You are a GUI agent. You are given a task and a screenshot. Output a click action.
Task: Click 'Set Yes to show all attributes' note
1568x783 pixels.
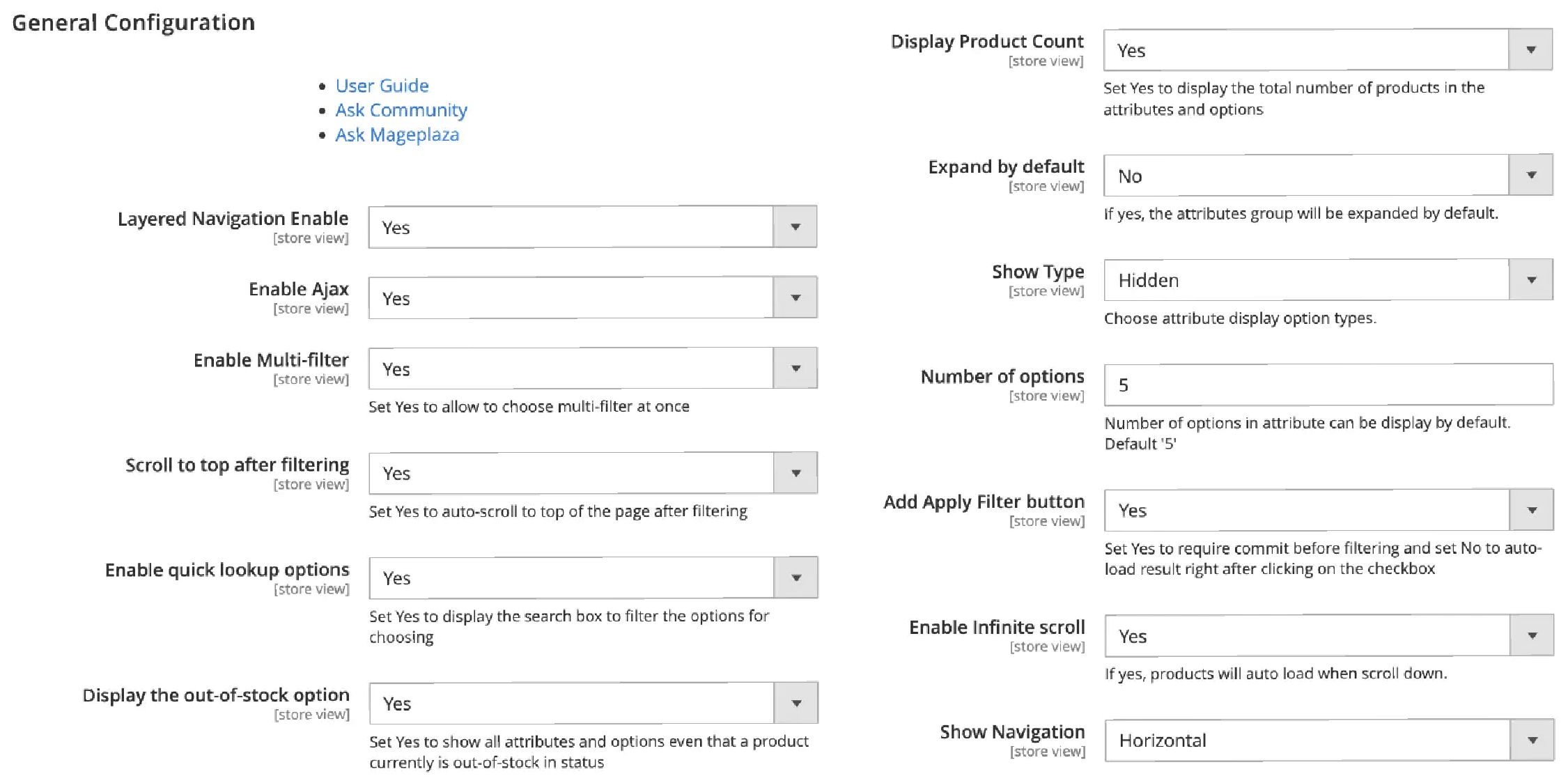[589, 752]
